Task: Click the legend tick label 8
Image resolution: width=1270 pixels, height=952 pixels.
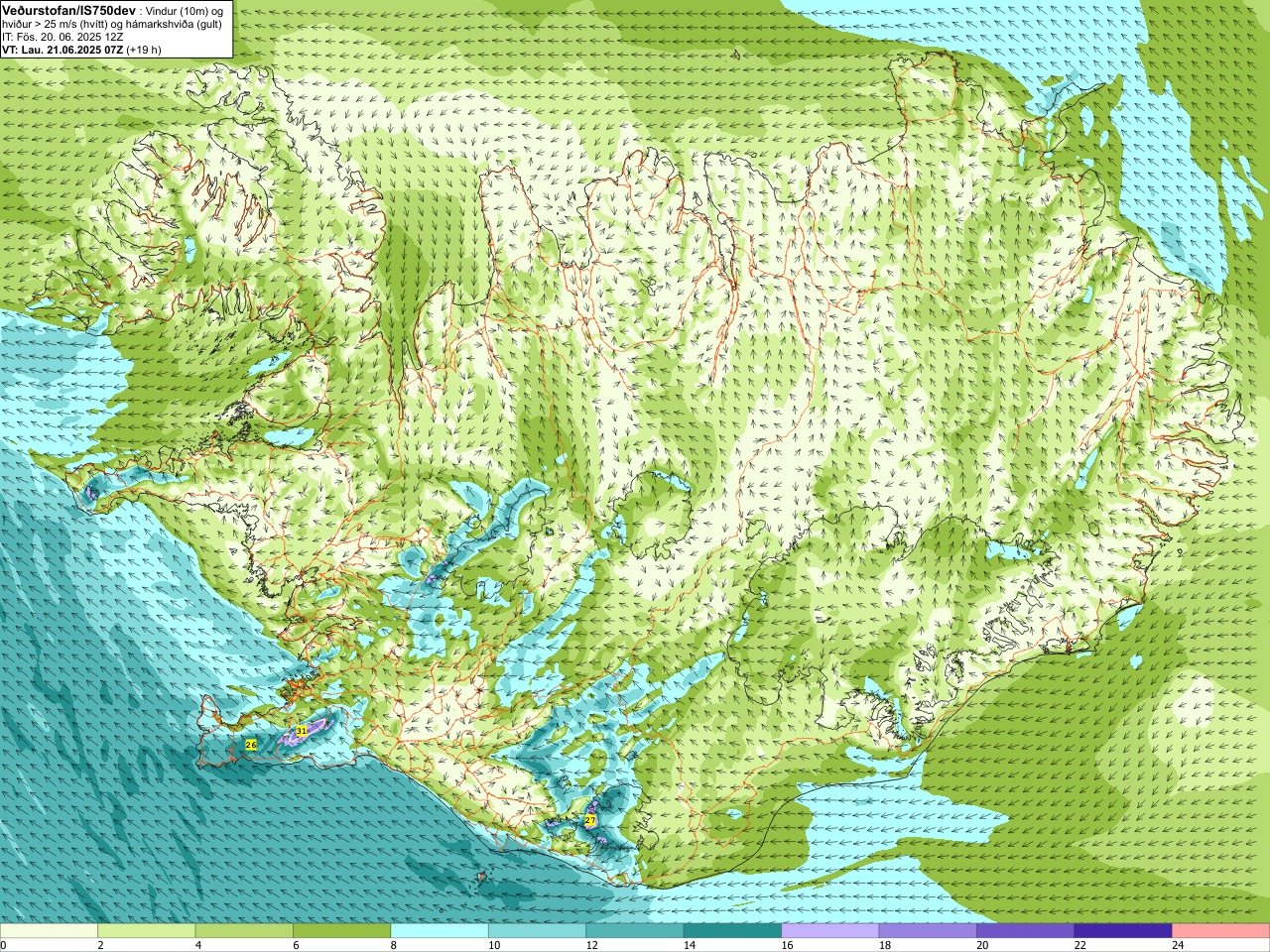Action: click(394, 945)
